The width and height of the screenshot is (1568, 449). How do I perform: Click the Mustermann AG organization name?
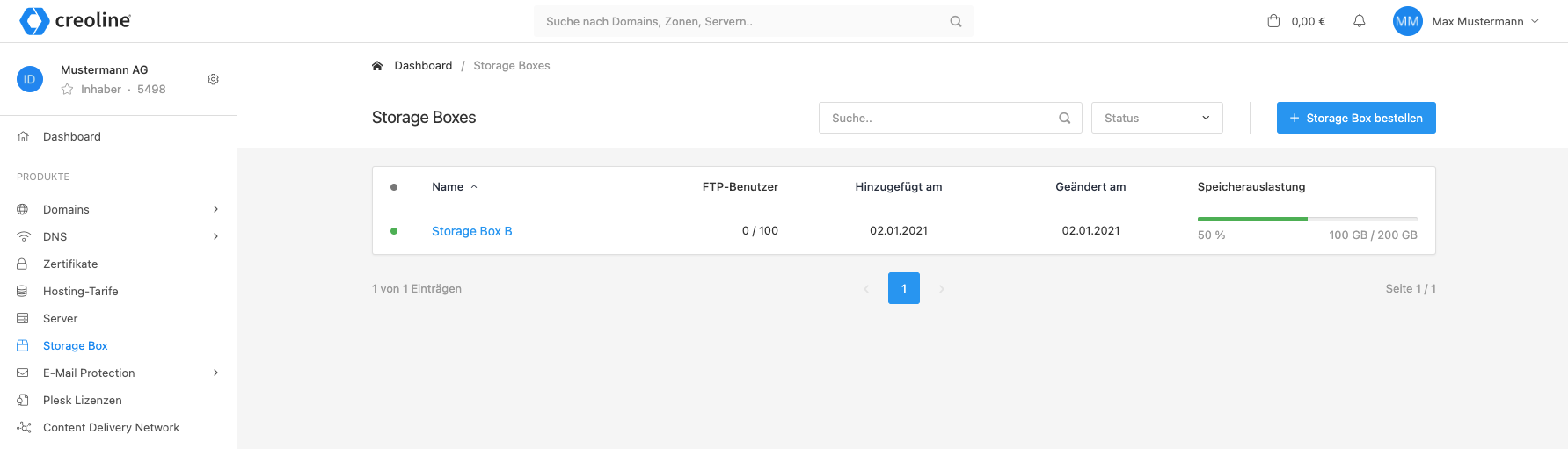105,69
